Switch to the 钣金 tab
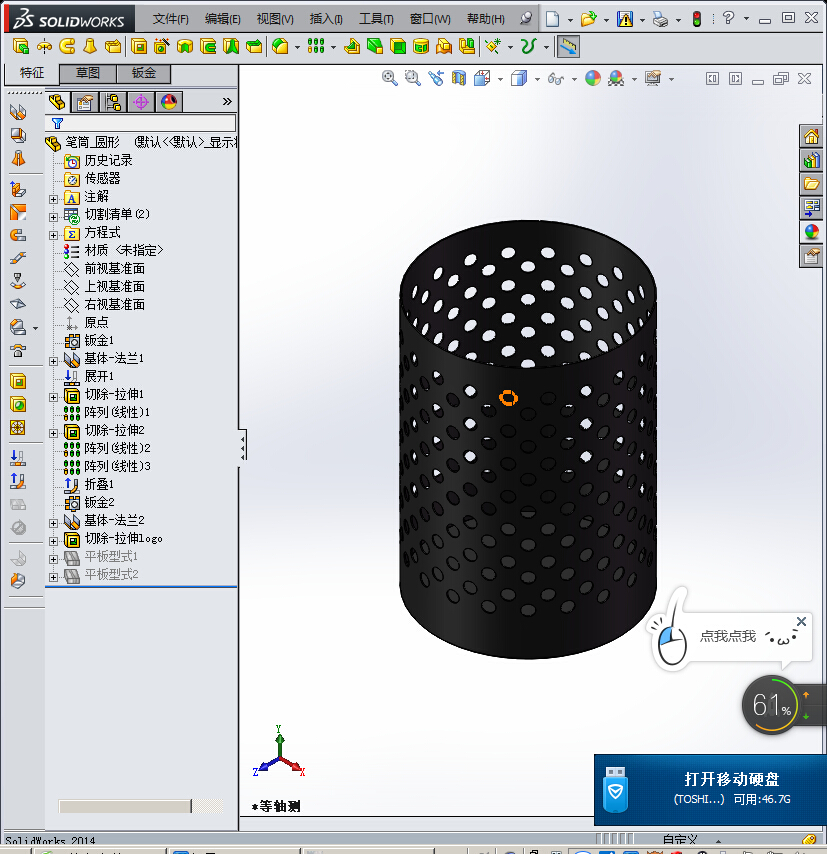Image resolution: width=827 pixels, height=854 pixels. click(144, 73)
